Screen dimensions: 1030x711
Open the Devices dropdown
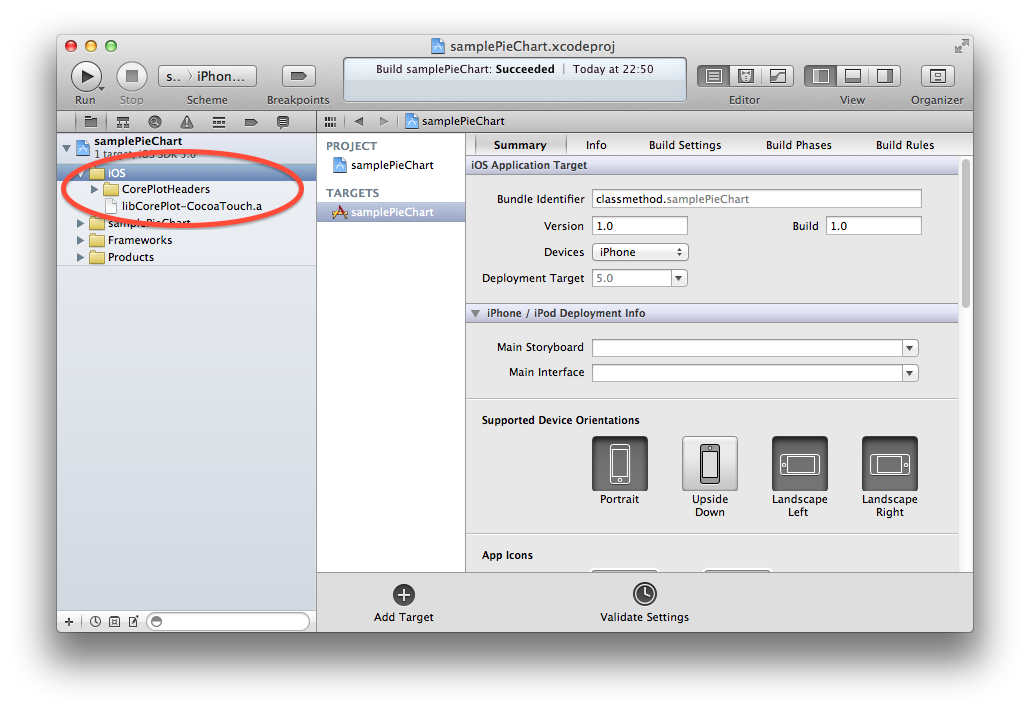point(640,252)
